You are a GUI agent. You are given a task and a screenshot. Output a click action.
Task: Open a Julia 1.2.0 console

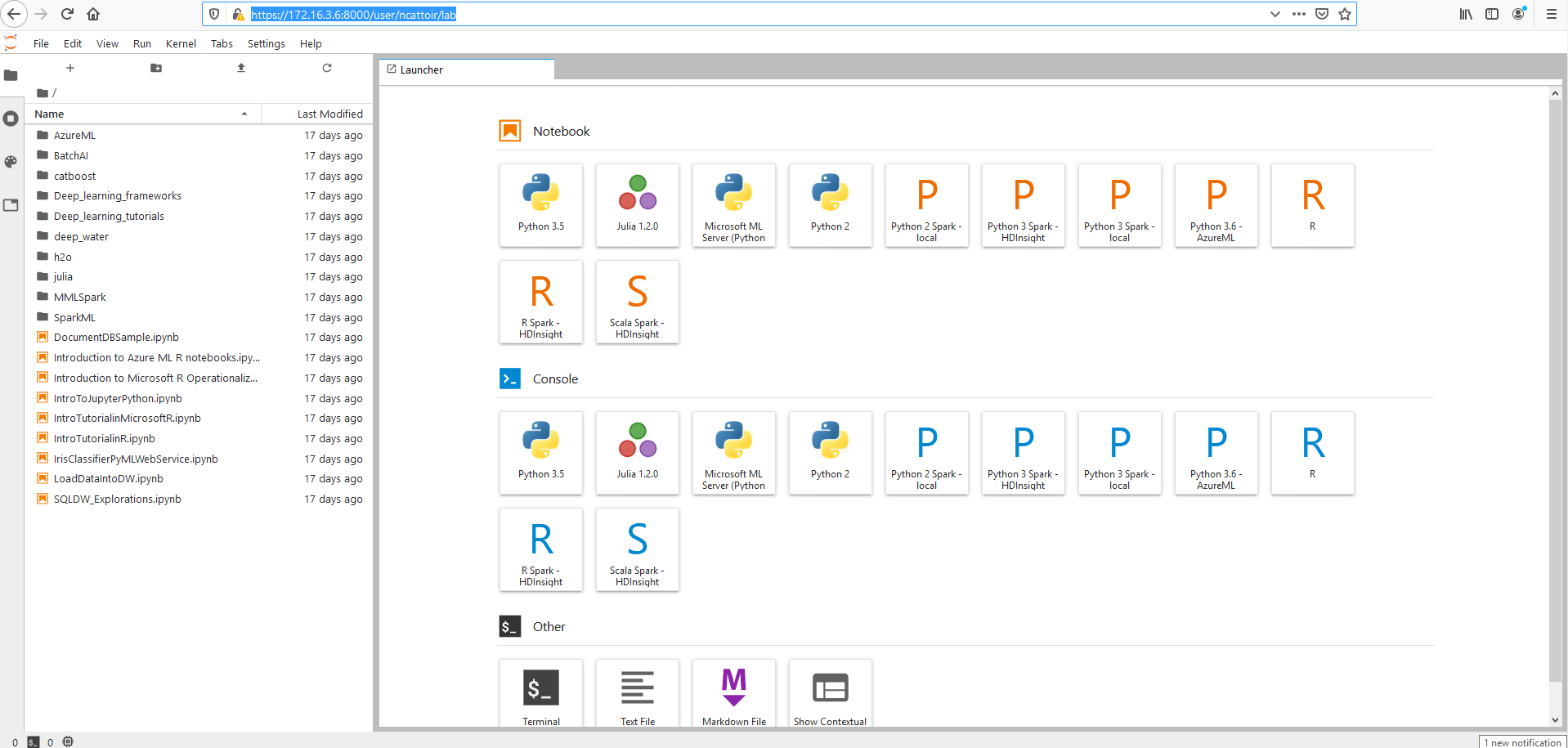click(x=637, y=453)
